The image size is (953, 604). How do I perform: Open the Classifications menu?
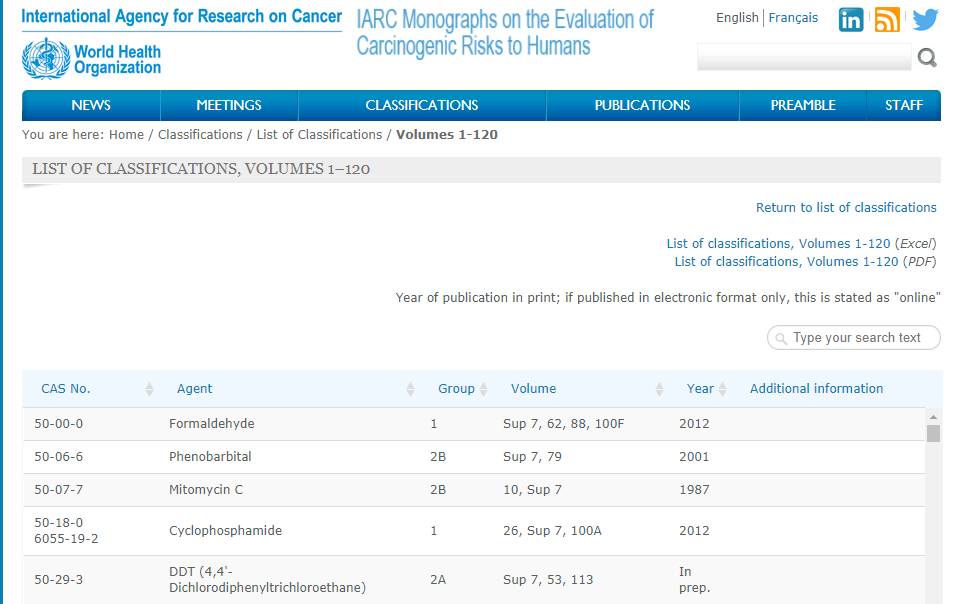click(x=421, y=105)
